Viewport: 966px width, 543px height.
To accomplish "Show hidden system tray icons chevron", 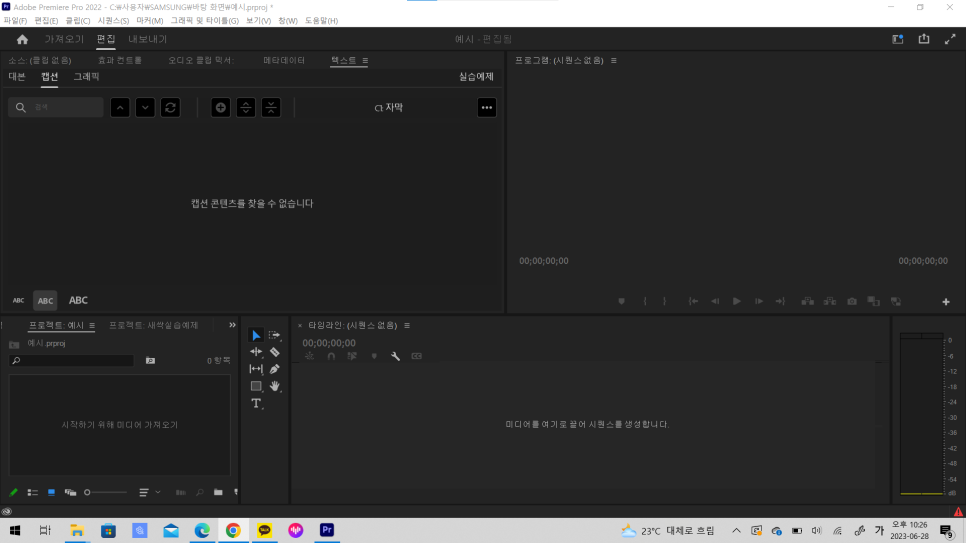I will [x=736, y=531].
